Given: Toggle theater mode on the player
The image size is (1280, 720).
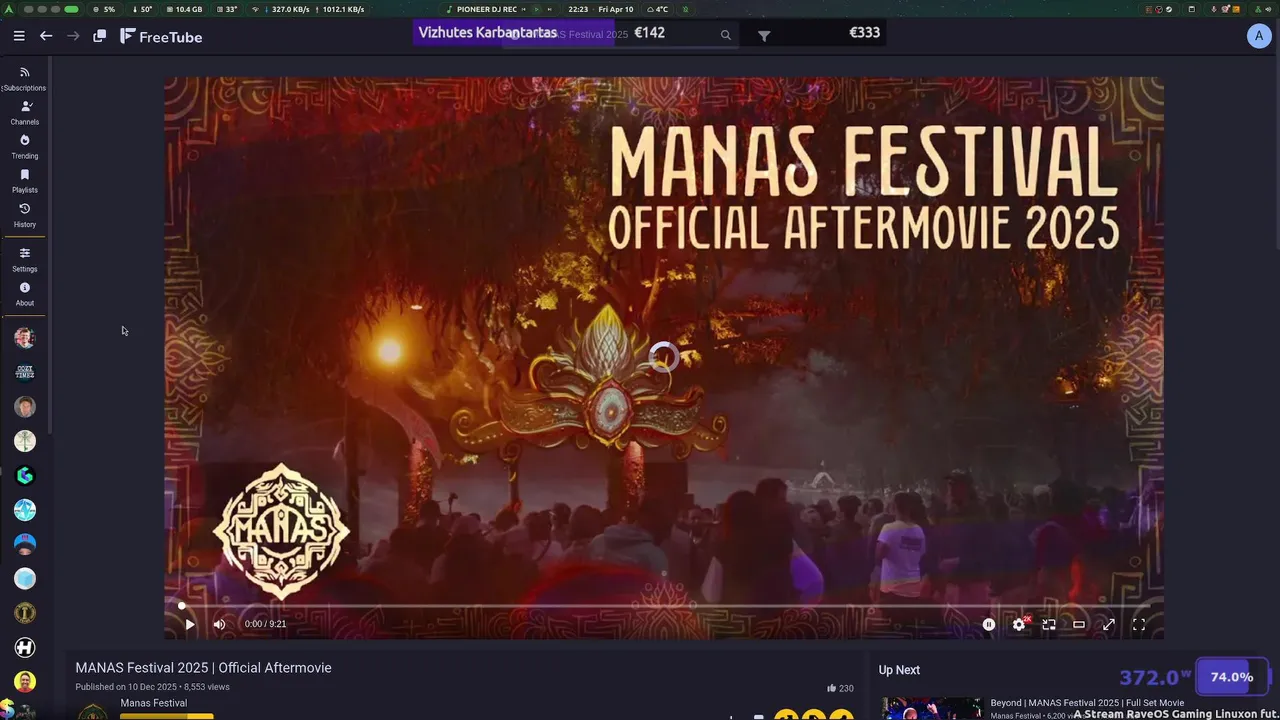Looking at the screenshot, I should [1079, 624].
